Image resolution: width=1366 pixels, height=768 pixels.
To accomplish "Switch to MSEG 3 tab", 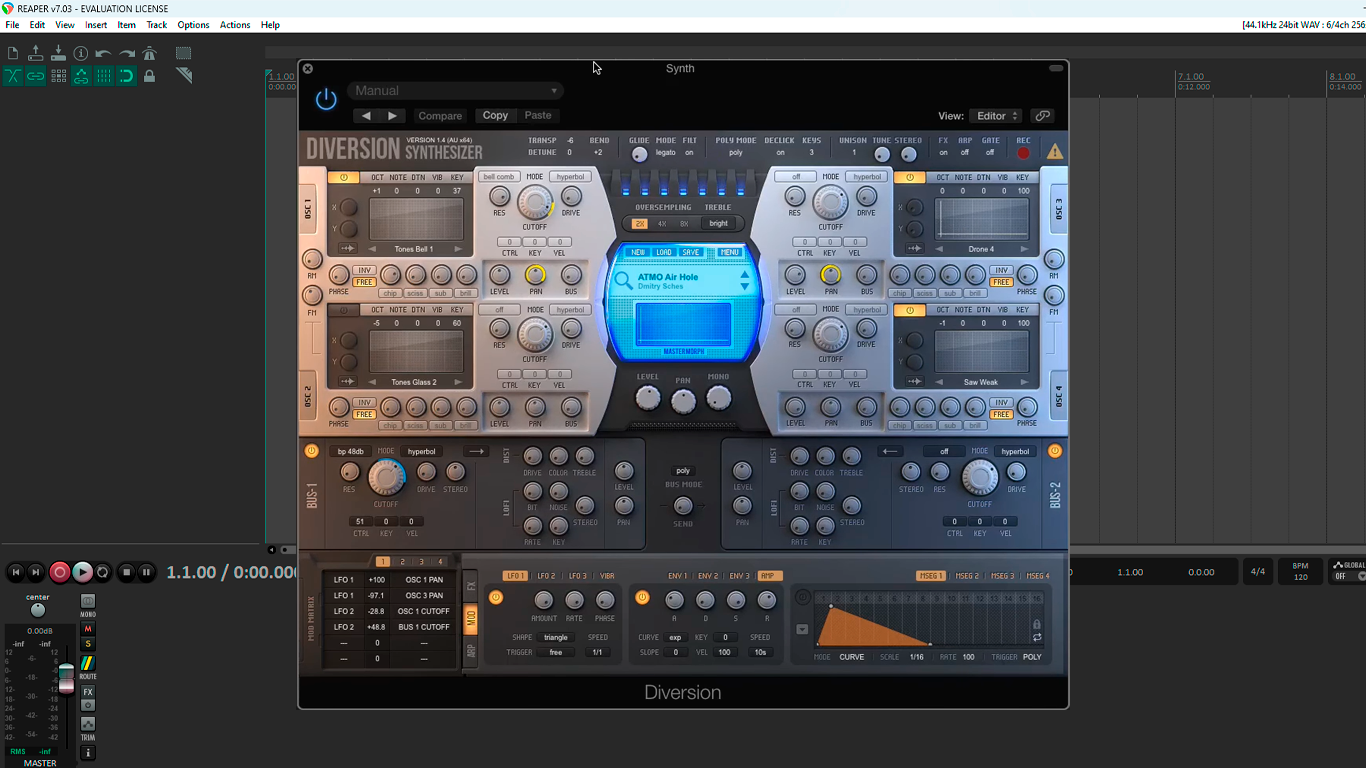I will [1003, 576].
